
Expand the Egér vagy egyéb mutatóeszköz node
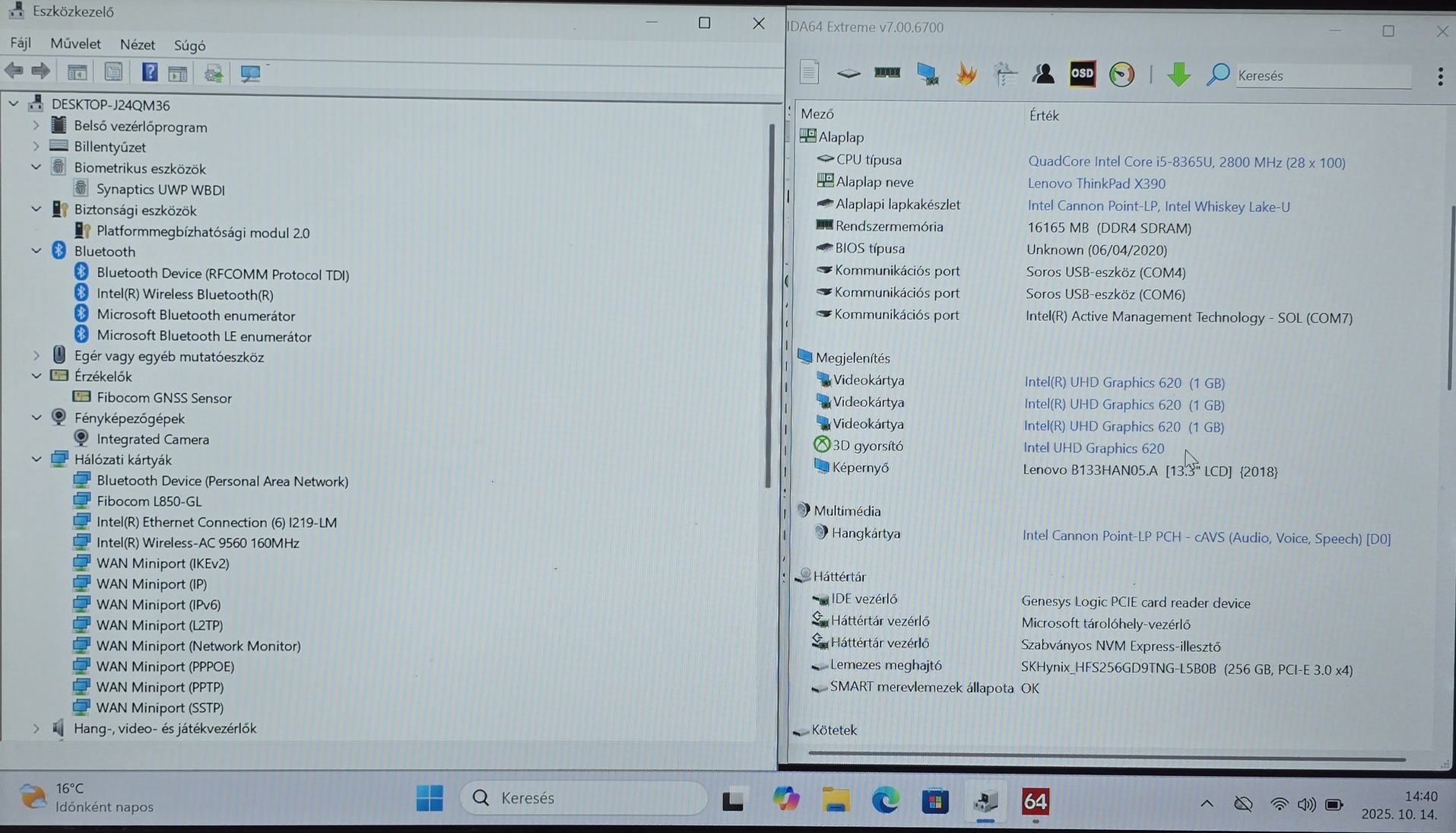click(x=36, y=355)
